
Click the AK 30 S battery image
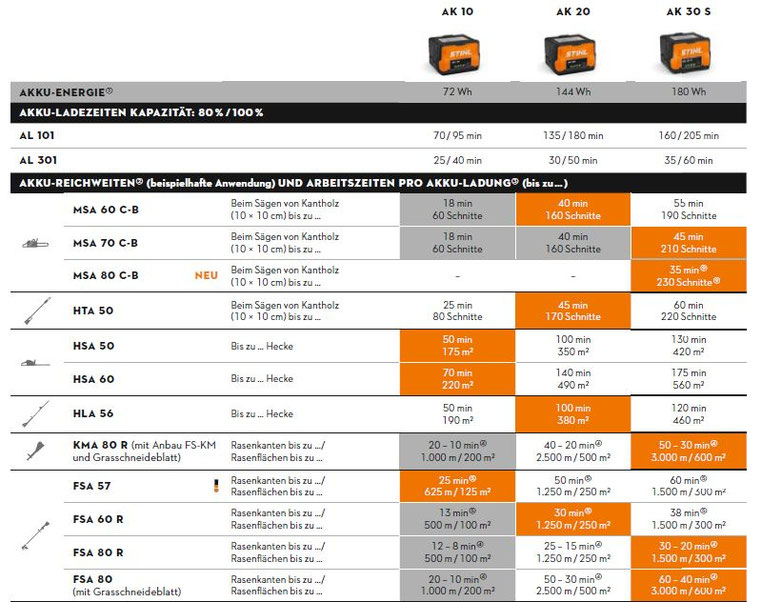tap(685, 53)
